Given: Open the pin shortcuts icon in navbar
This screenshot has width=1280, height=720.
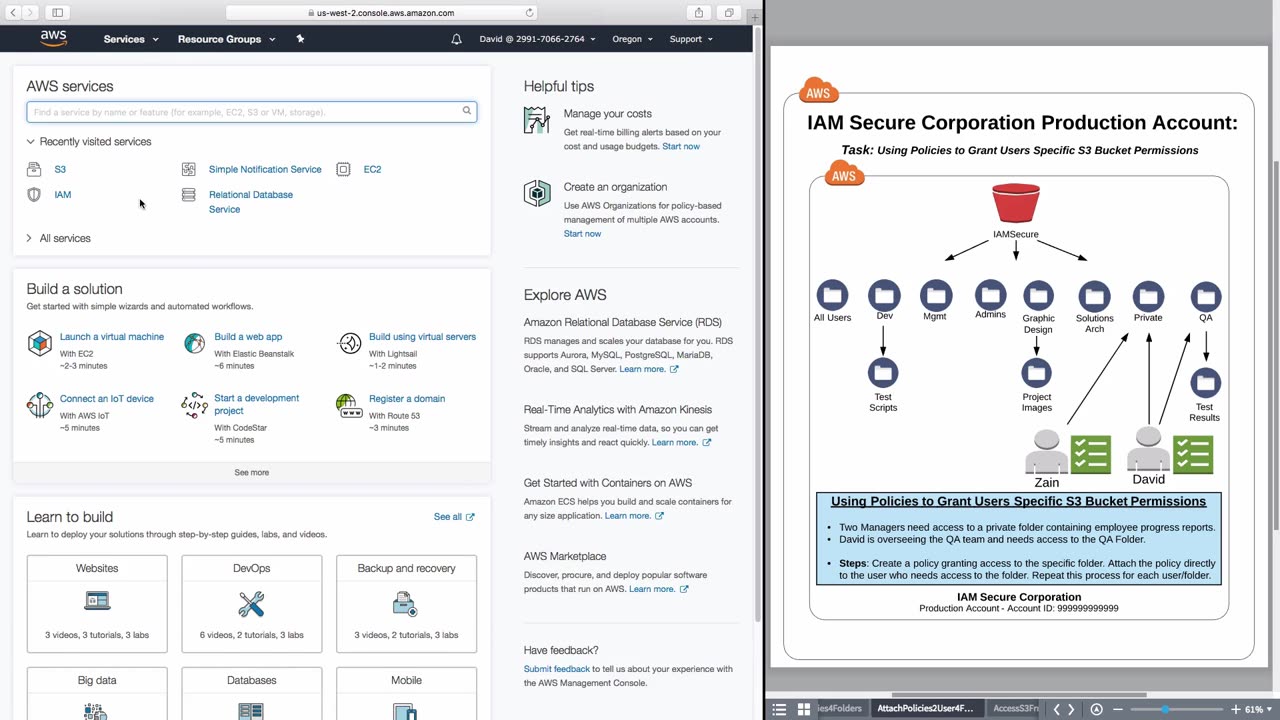Looking at the screenshot, I should pyautogui.click(x=300, y=39).
